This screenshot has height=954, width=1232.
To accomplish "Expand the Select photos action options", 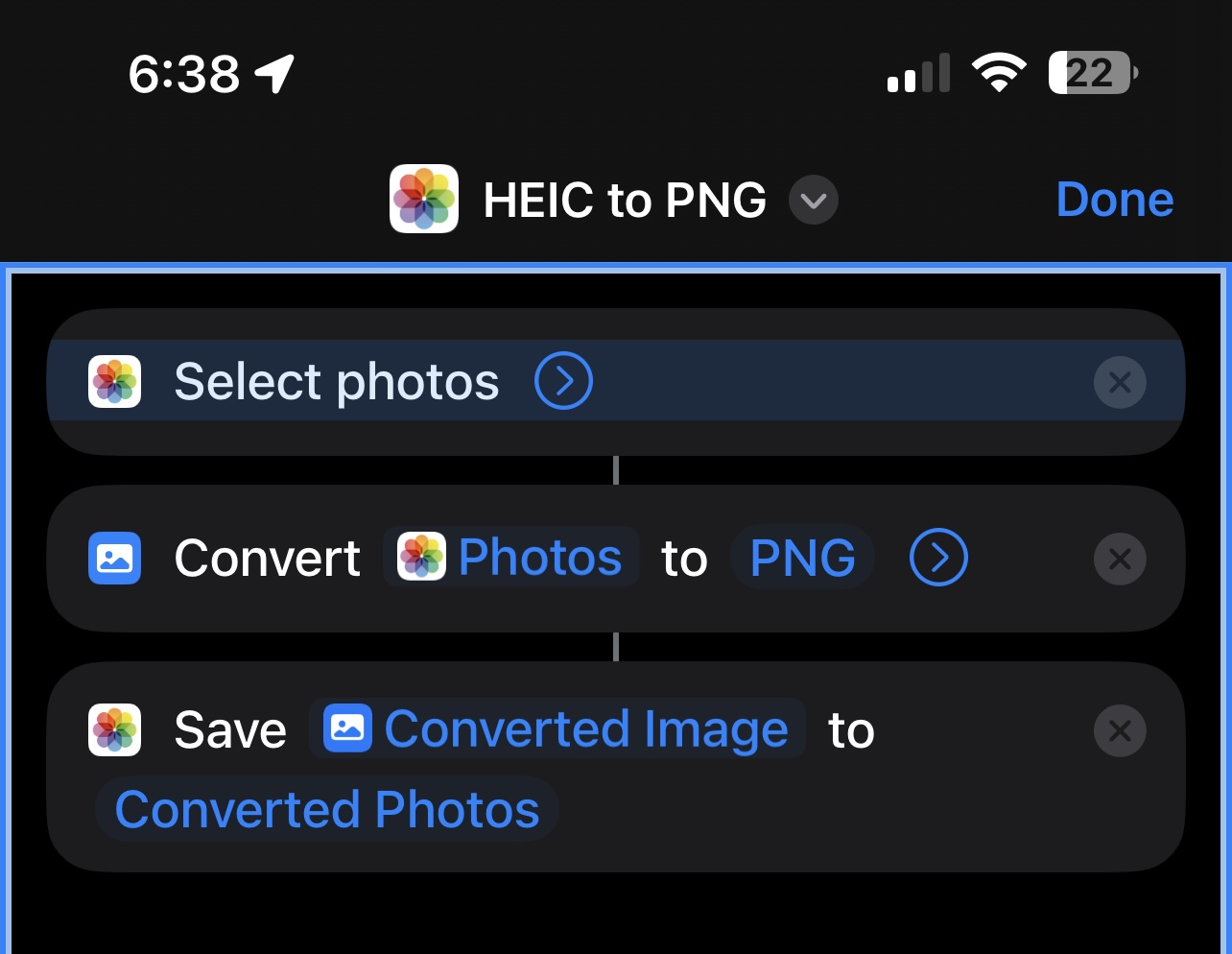I will pos(563,381).
